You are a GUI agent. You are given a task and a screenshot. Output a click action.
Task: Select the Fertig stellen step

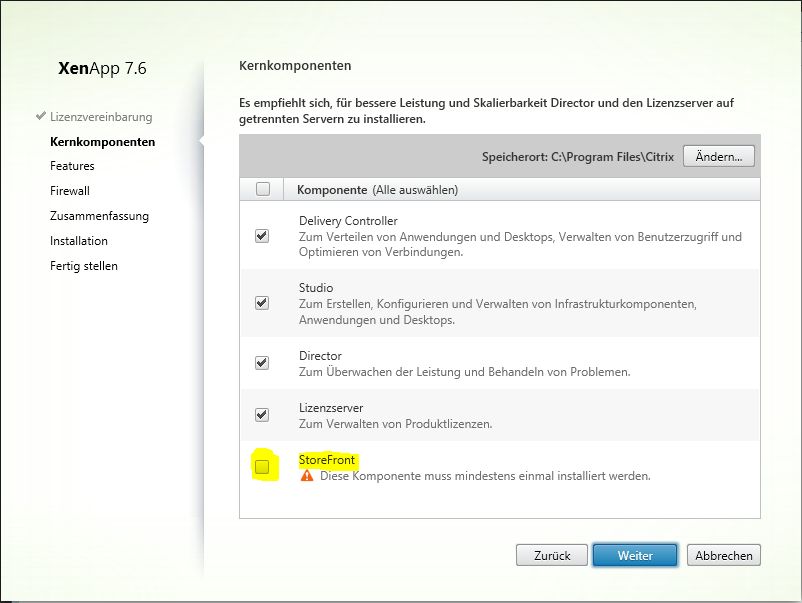(84, 266)
